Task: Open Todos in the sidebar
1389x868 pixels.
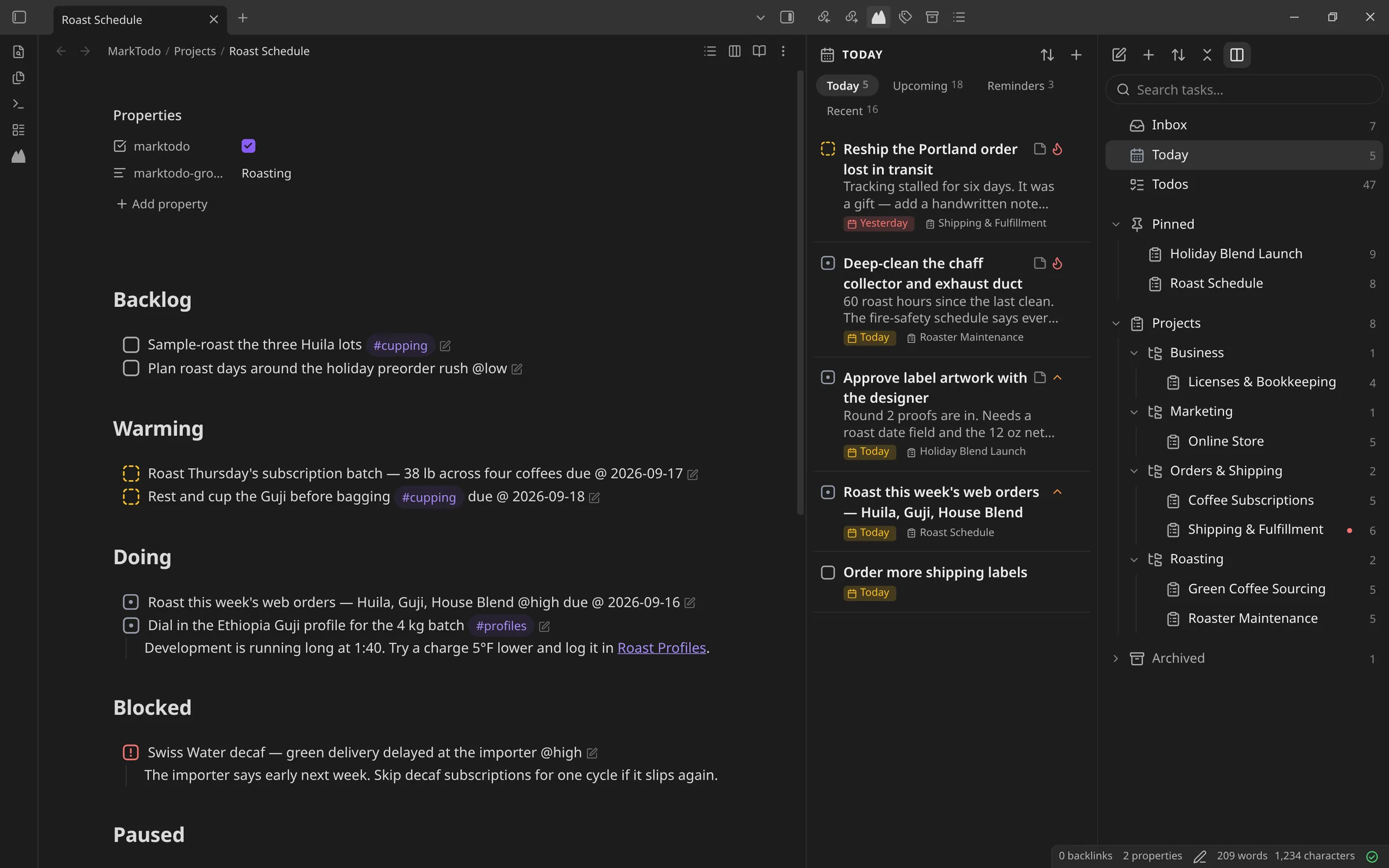Action: pyautogui.click(x=1244, y=185)
